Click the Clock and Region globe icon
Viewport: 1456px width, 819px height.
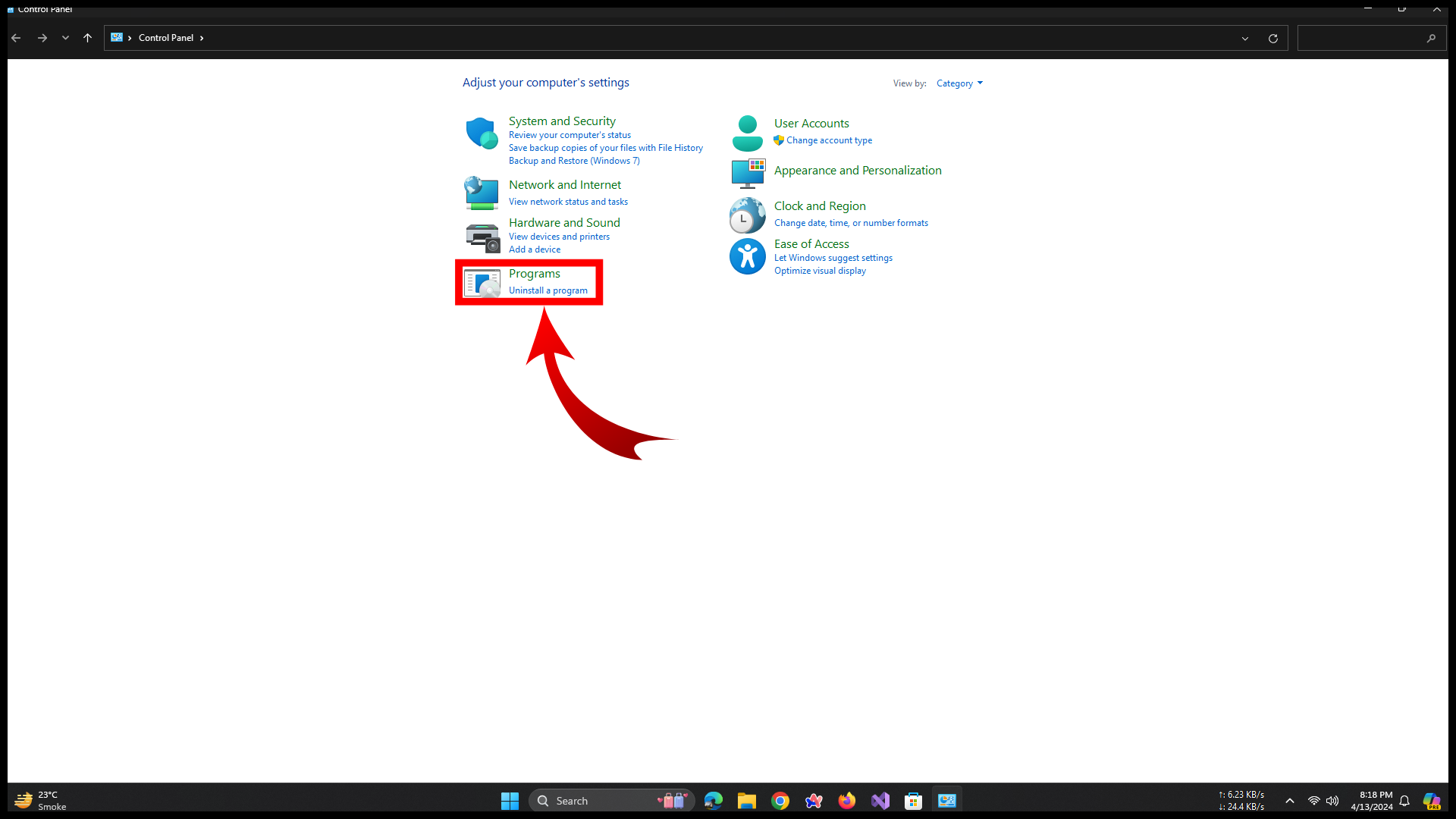747,215
